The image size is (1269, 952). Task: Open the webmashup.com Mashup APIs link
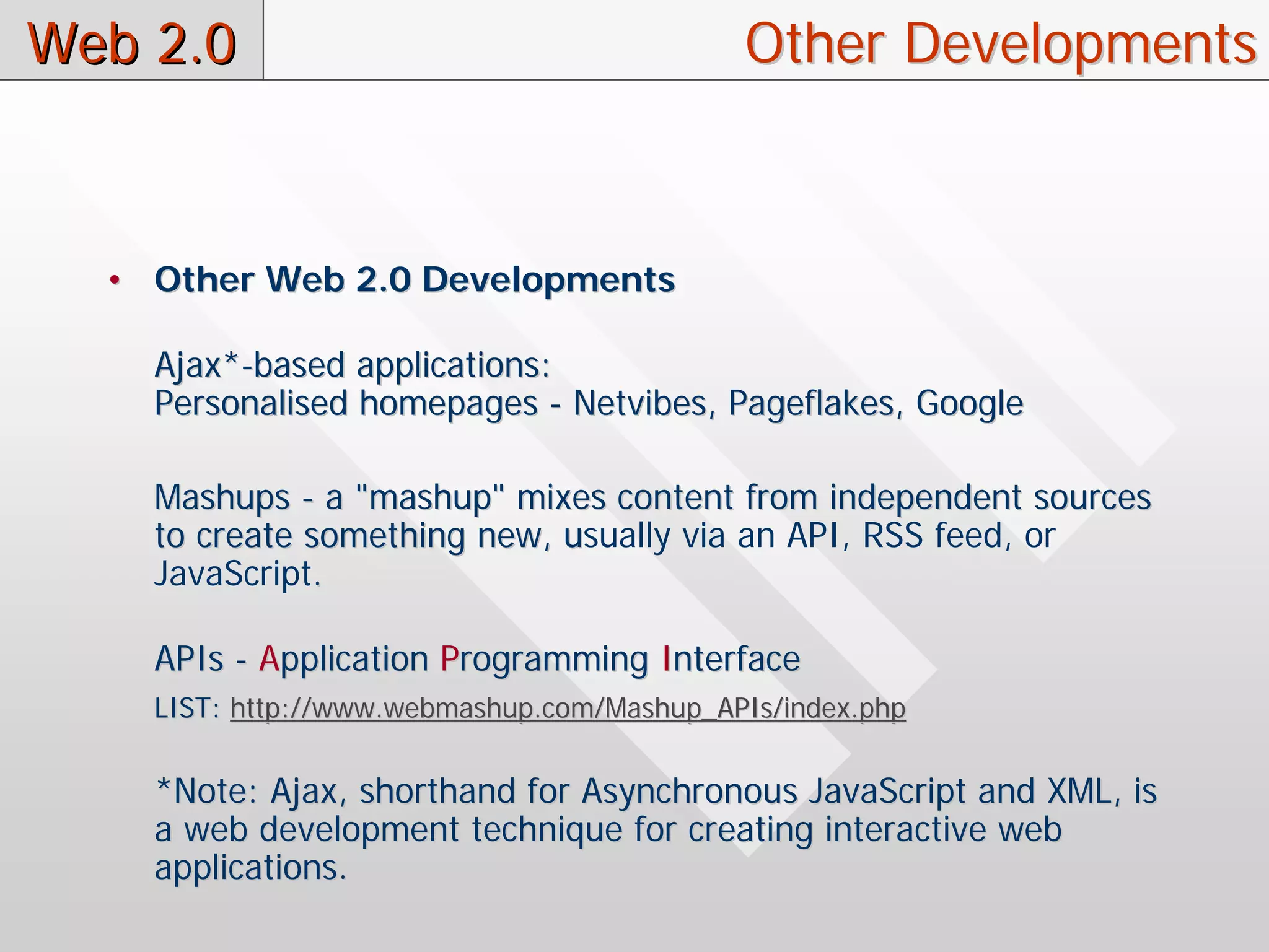[567, 708]
